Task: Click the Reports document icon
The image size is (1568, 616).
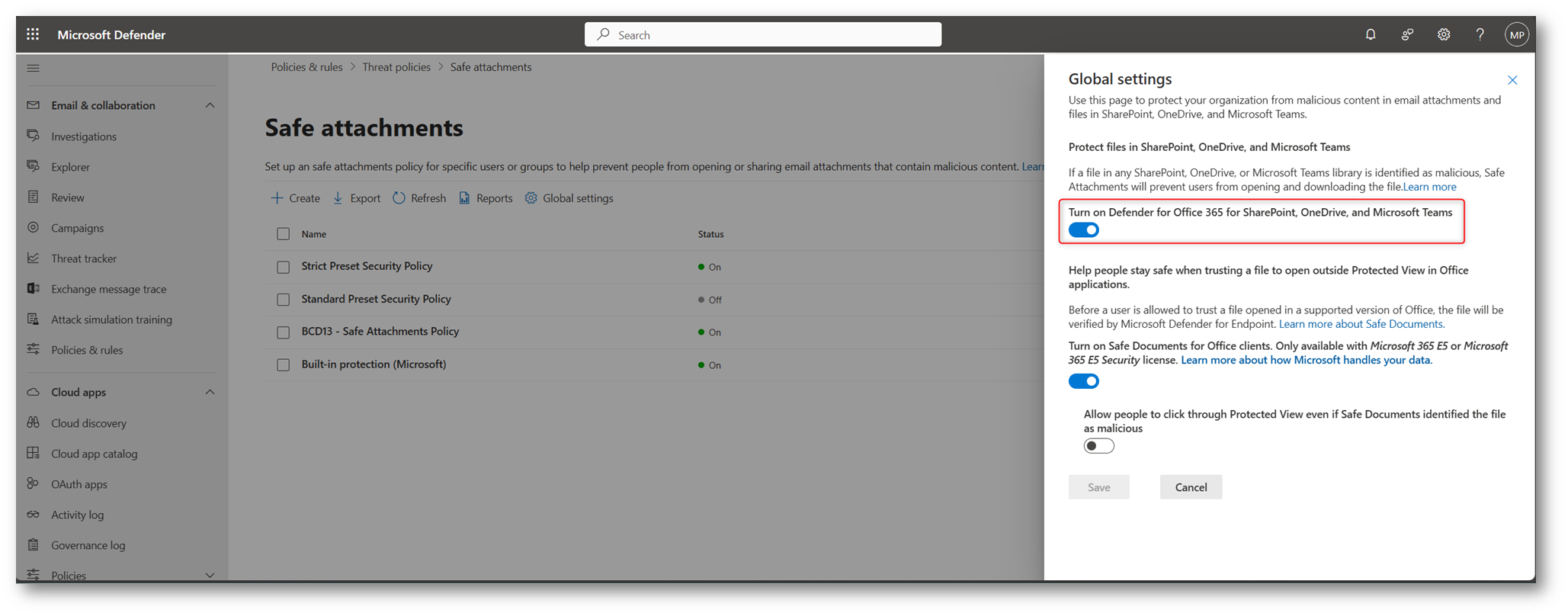Action: coord(464,198)
